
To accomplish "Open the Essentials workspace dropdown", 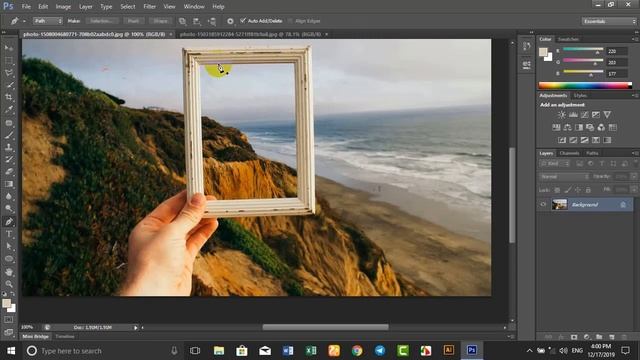I will (609, 21).
